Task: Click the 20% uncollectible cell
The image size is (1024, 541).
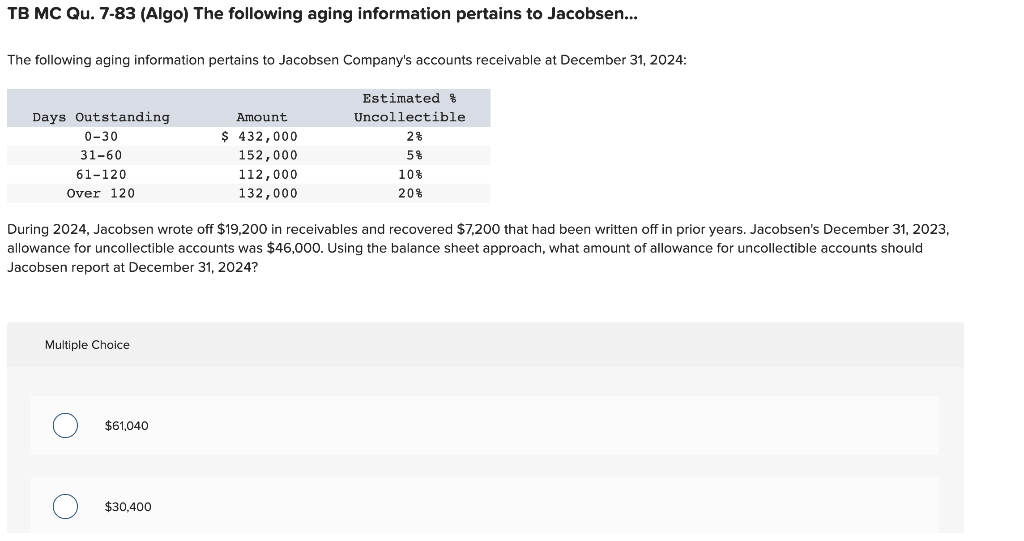Action: click(411, 193)
